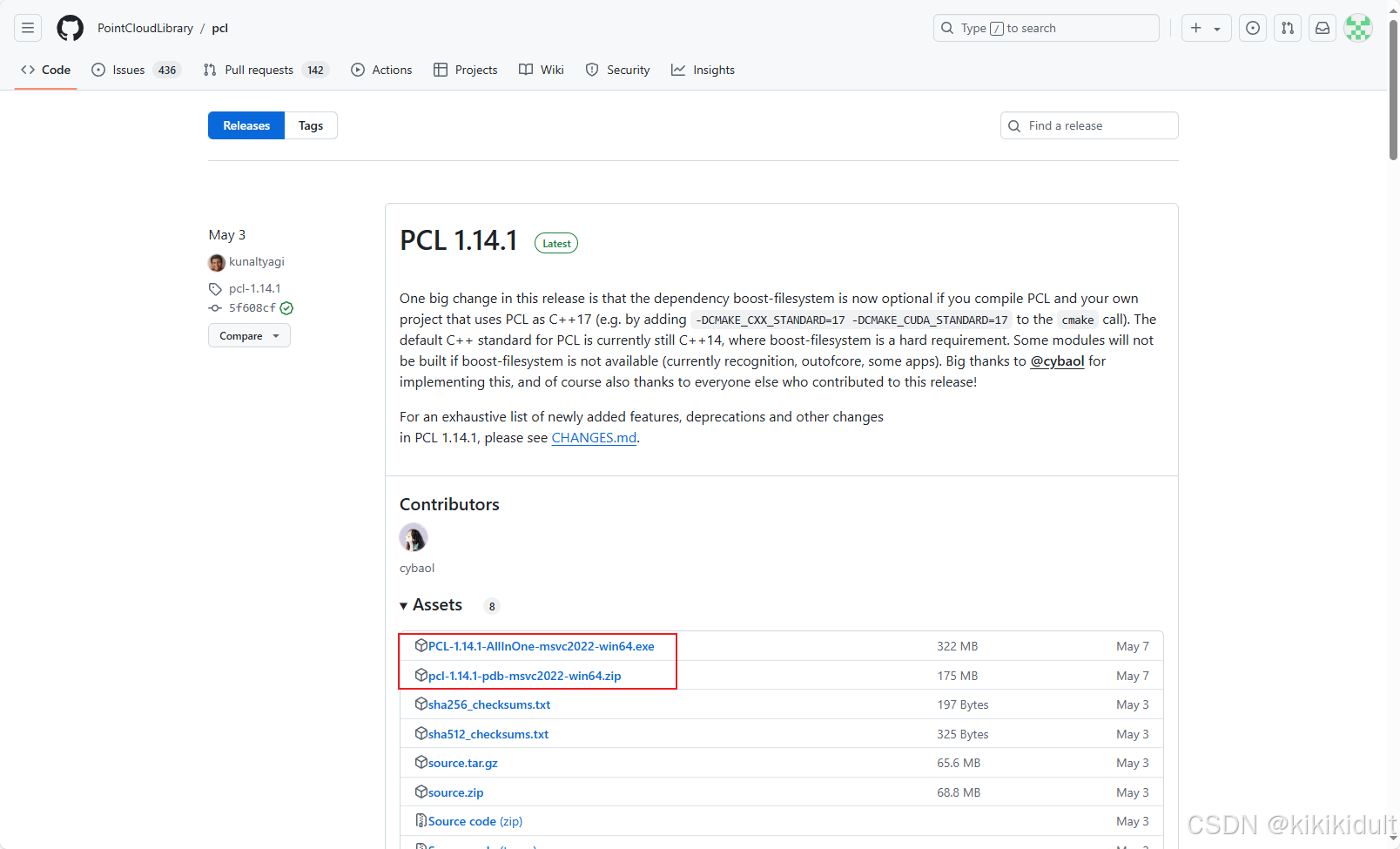Click the page vertical scrollbar
Image resolution: width=1400 pixels, height=849 pixels.
pyautogui.click(x=1393, y=91)
